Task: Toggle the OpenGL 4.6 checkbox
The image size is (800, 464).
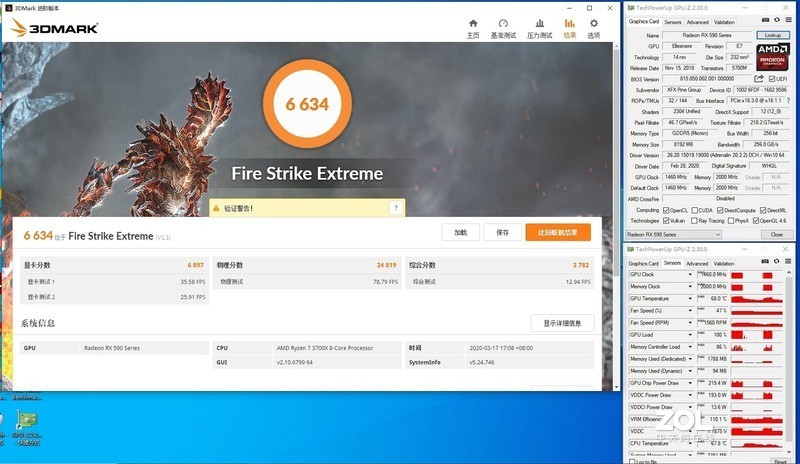Action: tap(756, 221)
